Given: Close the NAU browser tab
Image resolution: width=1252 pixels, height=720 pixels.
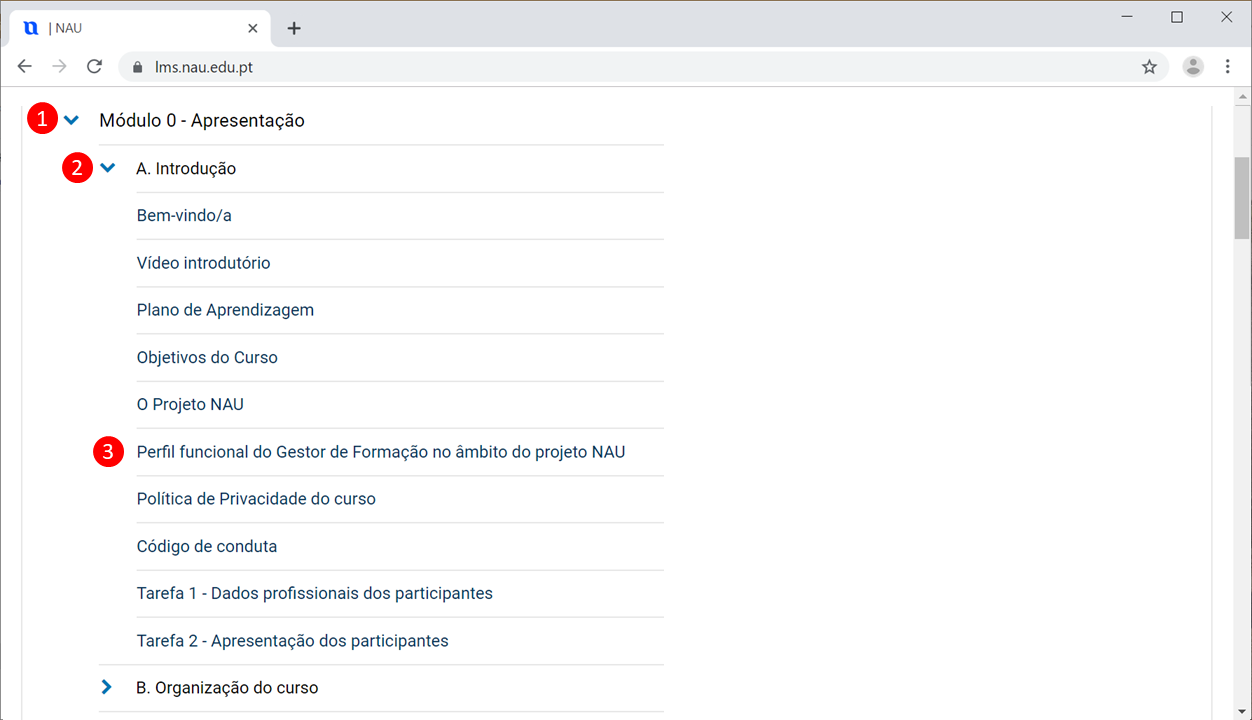Looking at the screenshot, I should click(253, 28).
